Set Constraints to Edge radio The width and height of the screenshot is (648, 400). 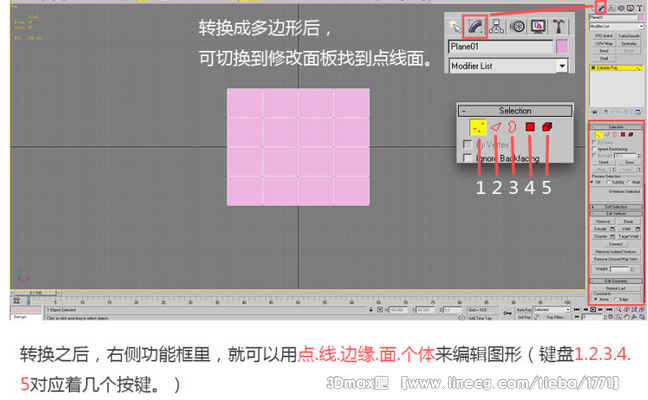tap(616, 299)
